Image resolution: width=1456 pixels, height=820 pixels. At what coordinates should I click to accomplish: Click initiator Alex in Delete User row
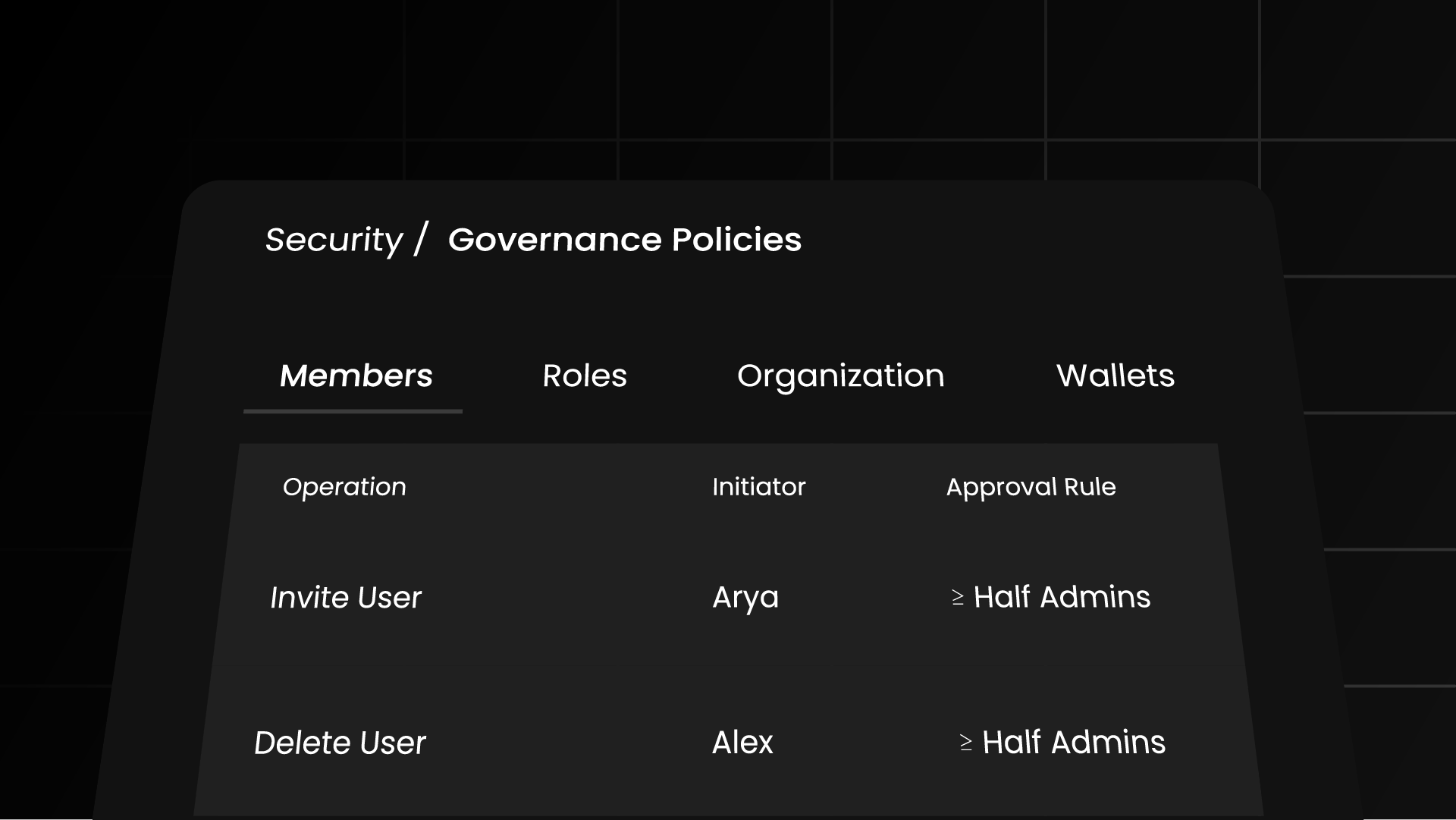click(x=742, y=743)
